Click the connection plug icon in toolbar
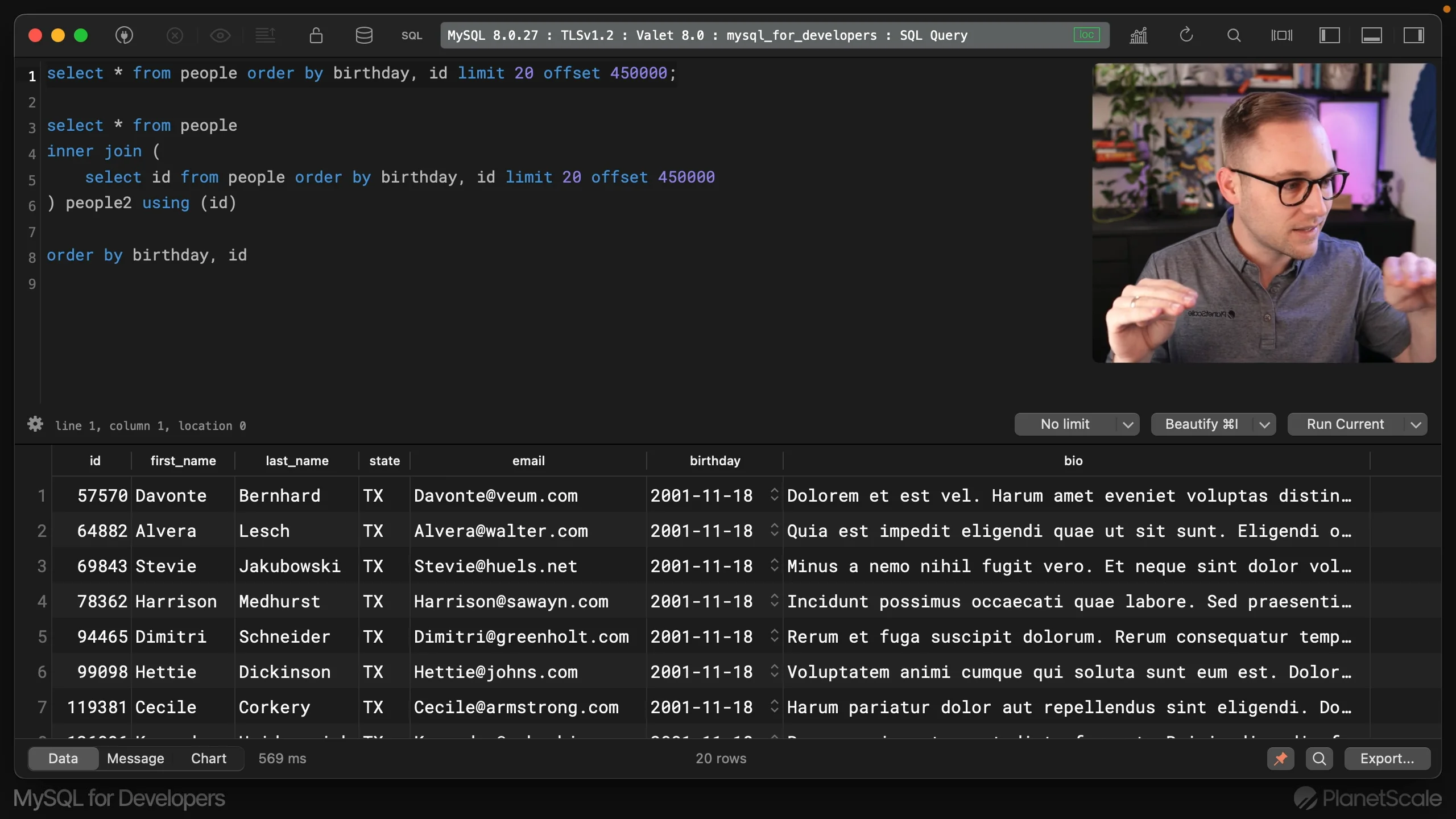This screenshot has height=819, width=1456. click(x=124, y=35)
